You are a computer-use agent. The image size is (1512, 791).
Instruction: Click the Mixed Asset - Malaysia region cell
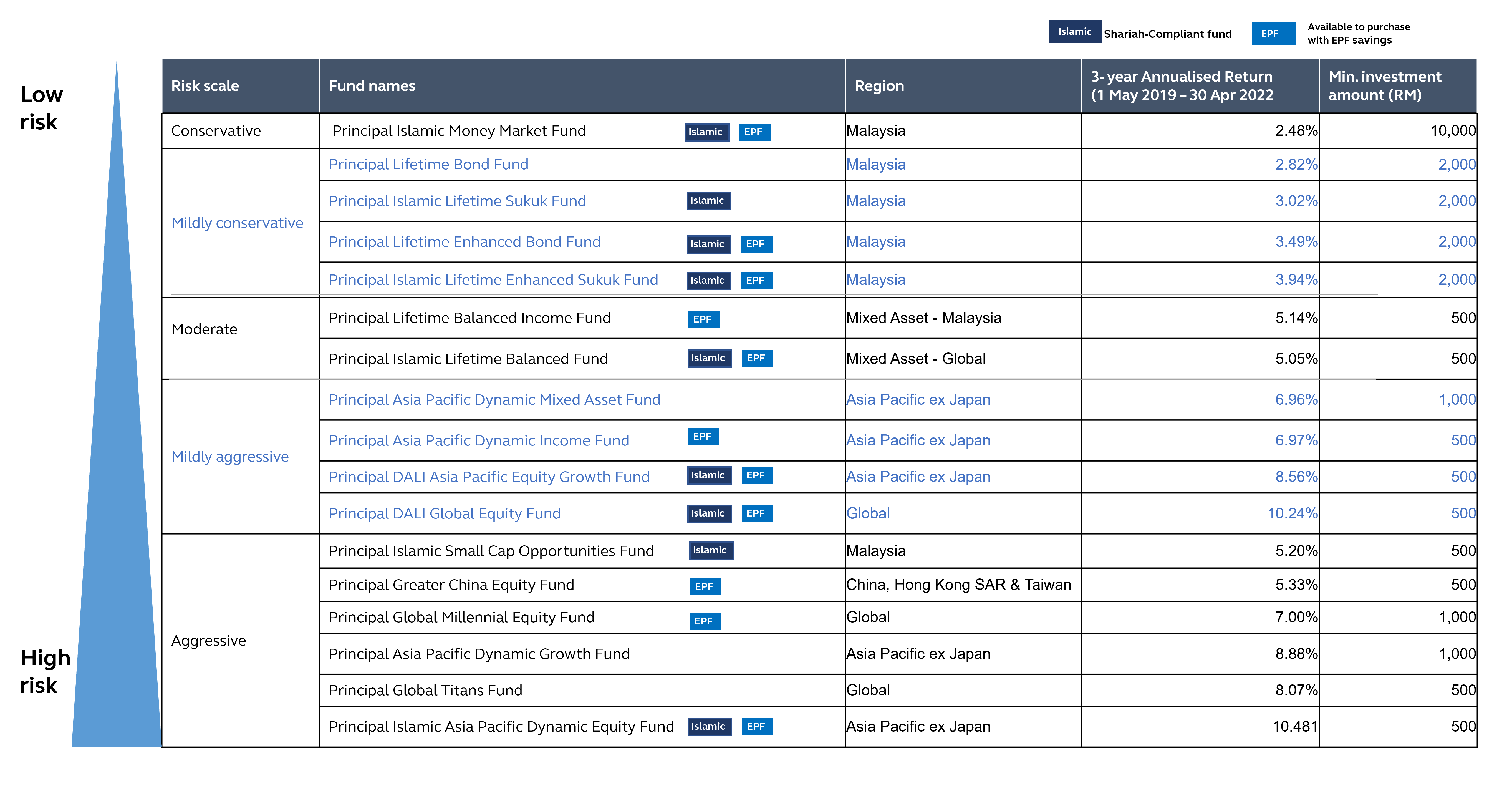(x=963, y=318)
